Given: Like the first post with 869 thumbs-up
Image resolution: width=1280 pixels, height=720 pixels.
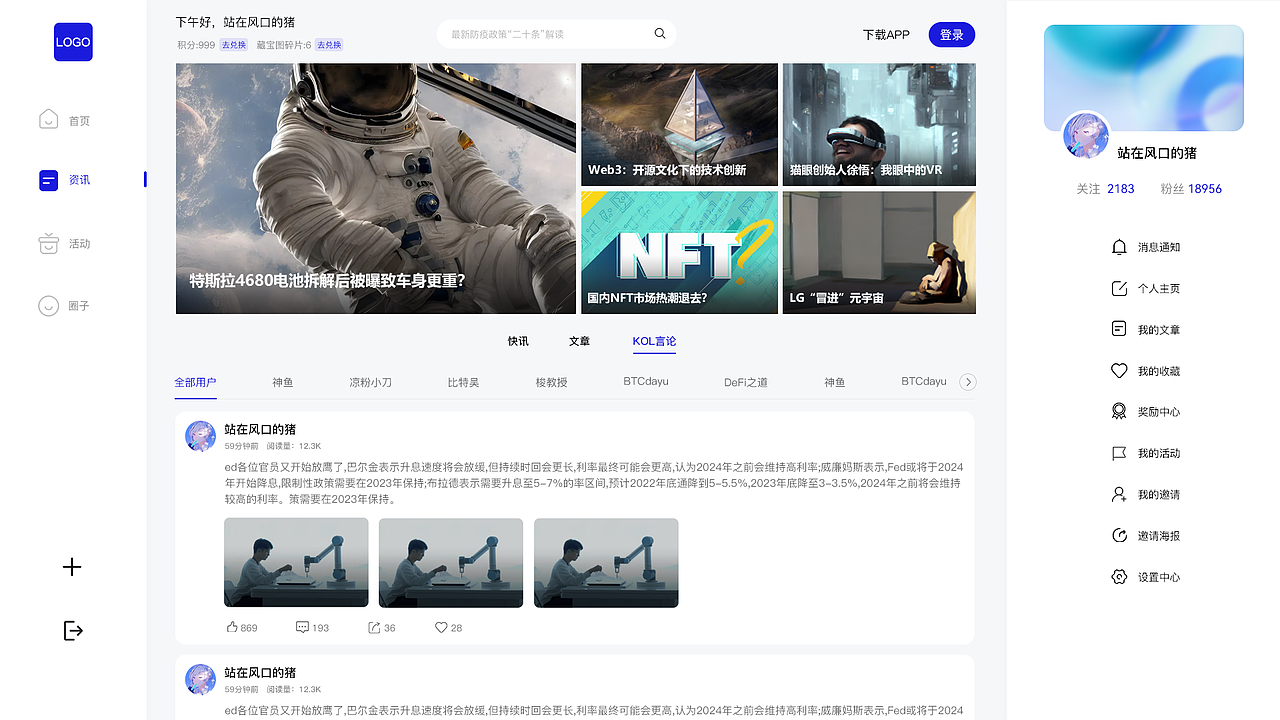Looking at the screenshot, I should point(232,627).
